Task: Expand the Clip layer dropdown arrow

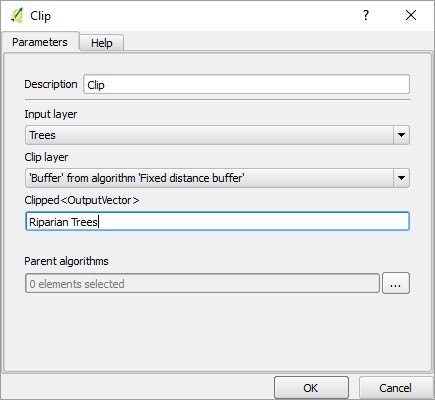Action: click(401, 178)
